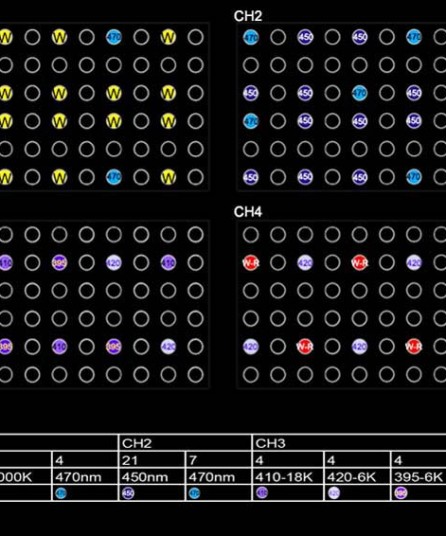Click the 395-6K table cell
446x536 pixels.
tap(419, 477)
